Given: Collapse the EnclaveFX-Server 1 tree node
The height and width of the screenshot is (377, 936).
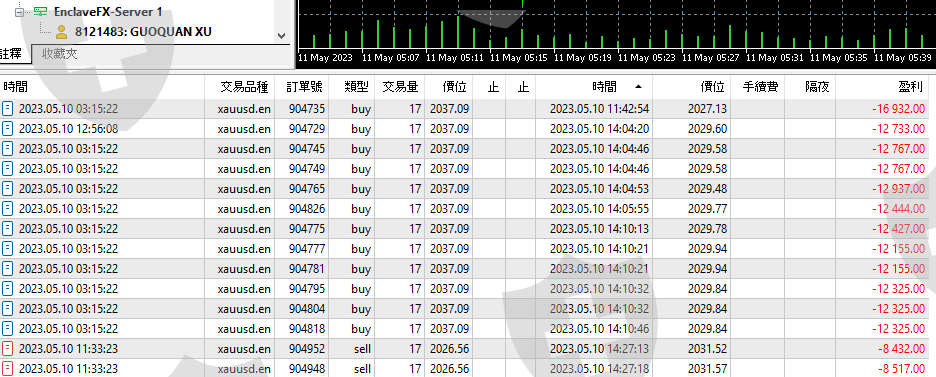Looking at the screenshot, I should pos(19,11).
